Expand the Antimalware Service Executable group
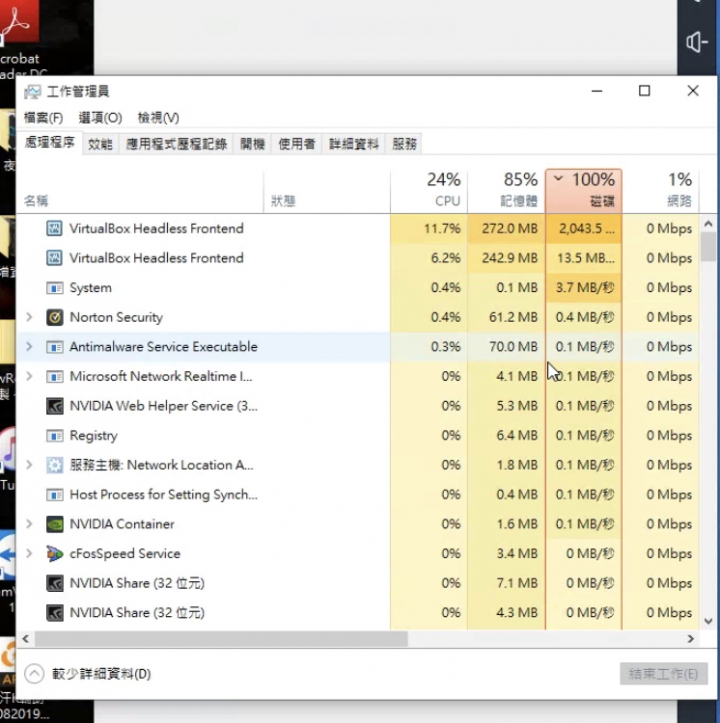The height and width of the screenshot is (723, 720). [29, 347]
